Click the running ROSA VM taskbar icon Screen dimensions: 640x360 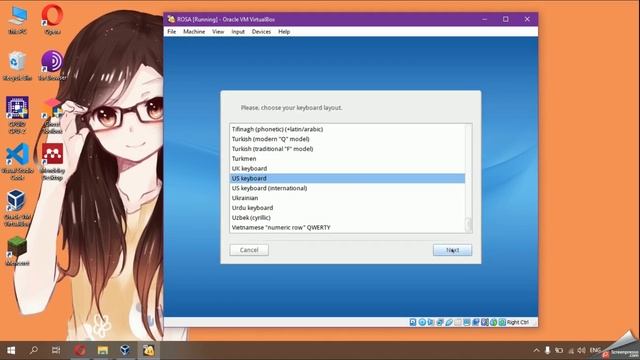pos(148,350)
